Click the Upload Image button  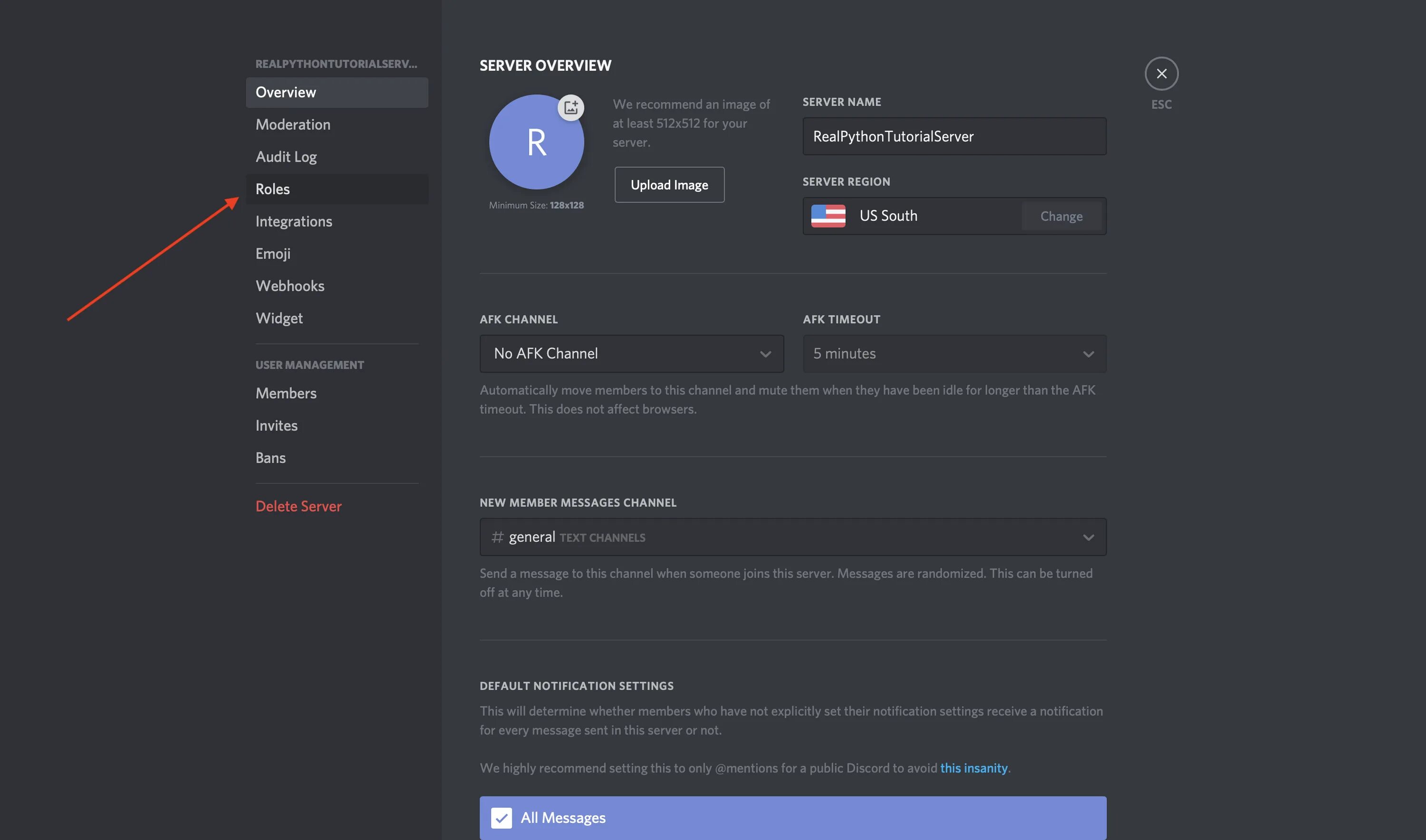pos(669,184)
